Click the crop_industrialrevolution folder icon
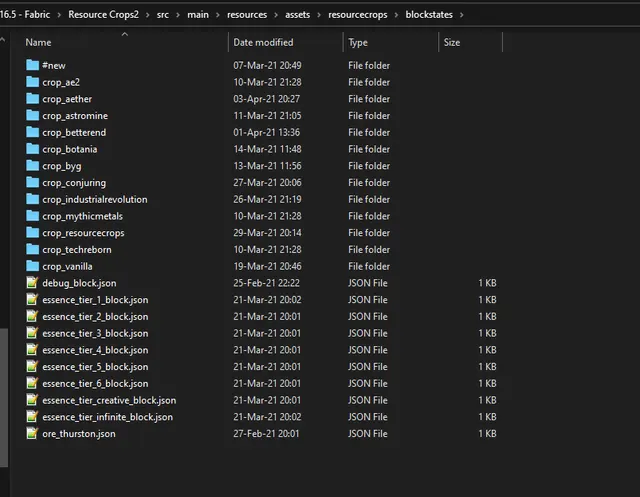 coord(32,199)
